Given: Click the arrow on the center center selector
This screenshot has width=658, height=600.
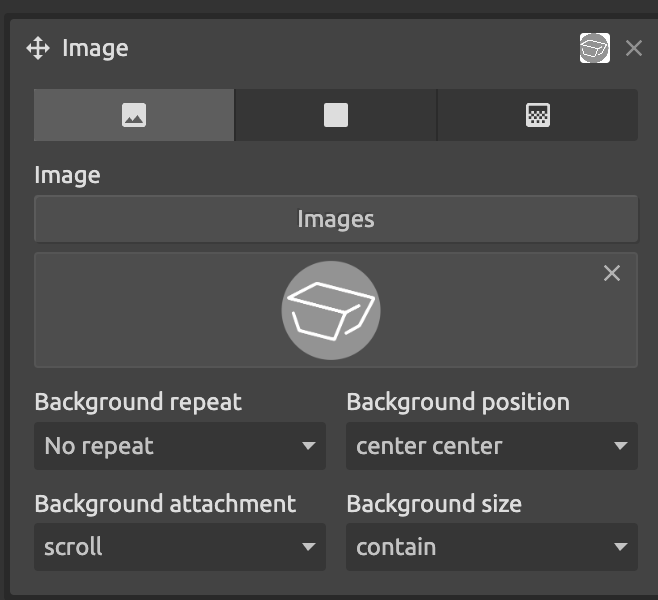Looking at the screenshot, I should point(621,446).
